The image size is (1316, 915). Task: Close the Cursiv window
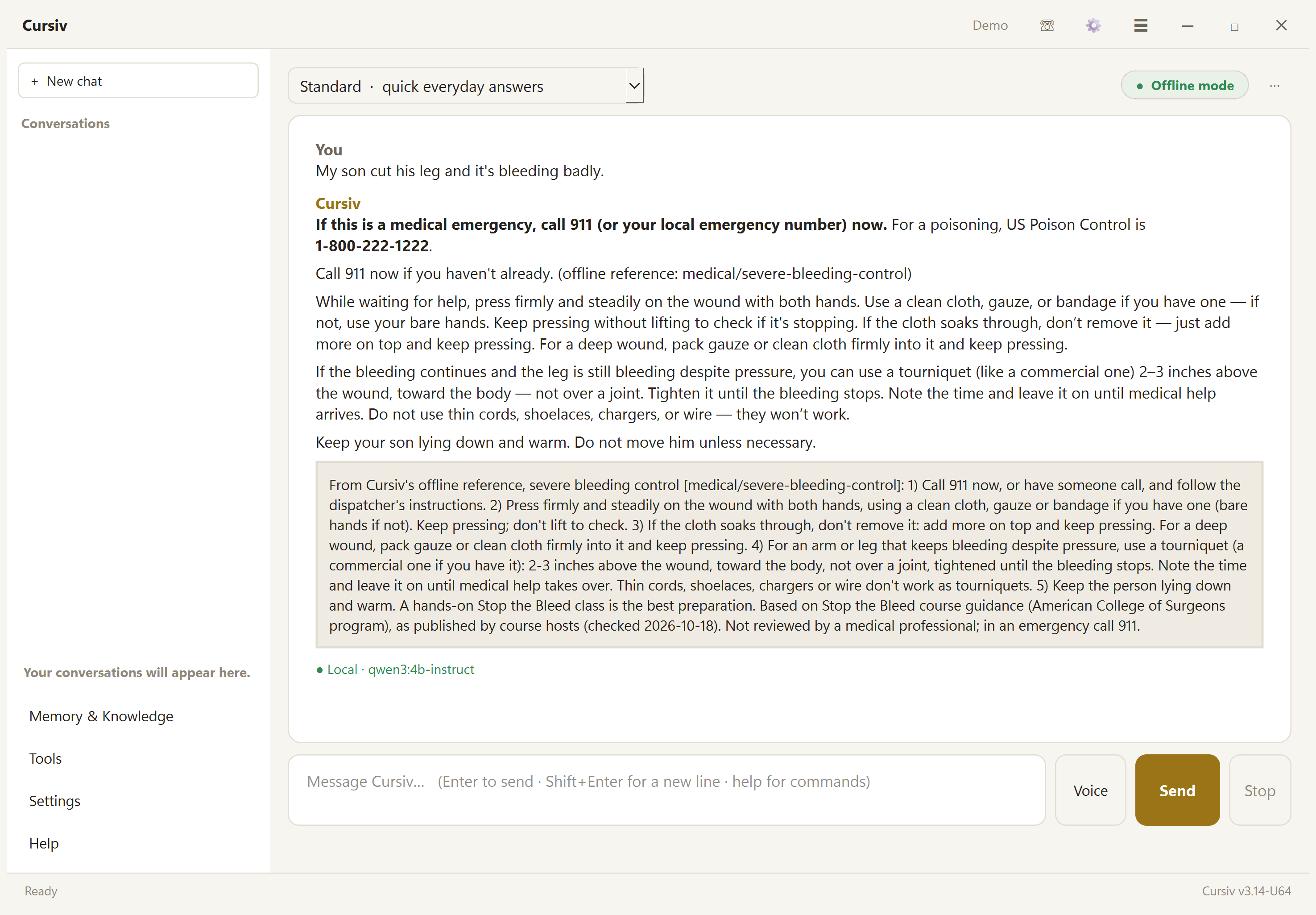coord(1281,25)
